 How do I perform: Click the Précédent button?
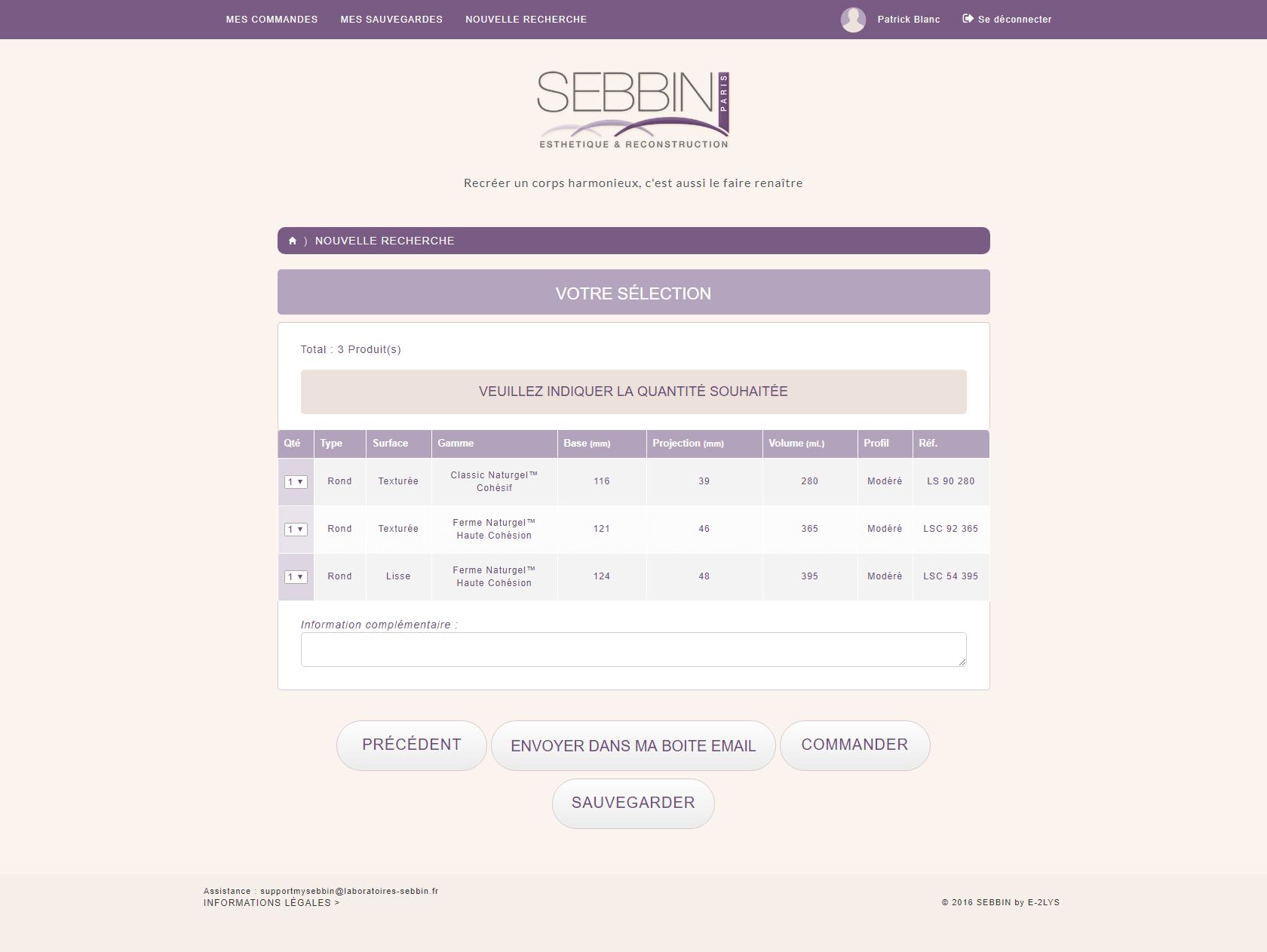412,745
